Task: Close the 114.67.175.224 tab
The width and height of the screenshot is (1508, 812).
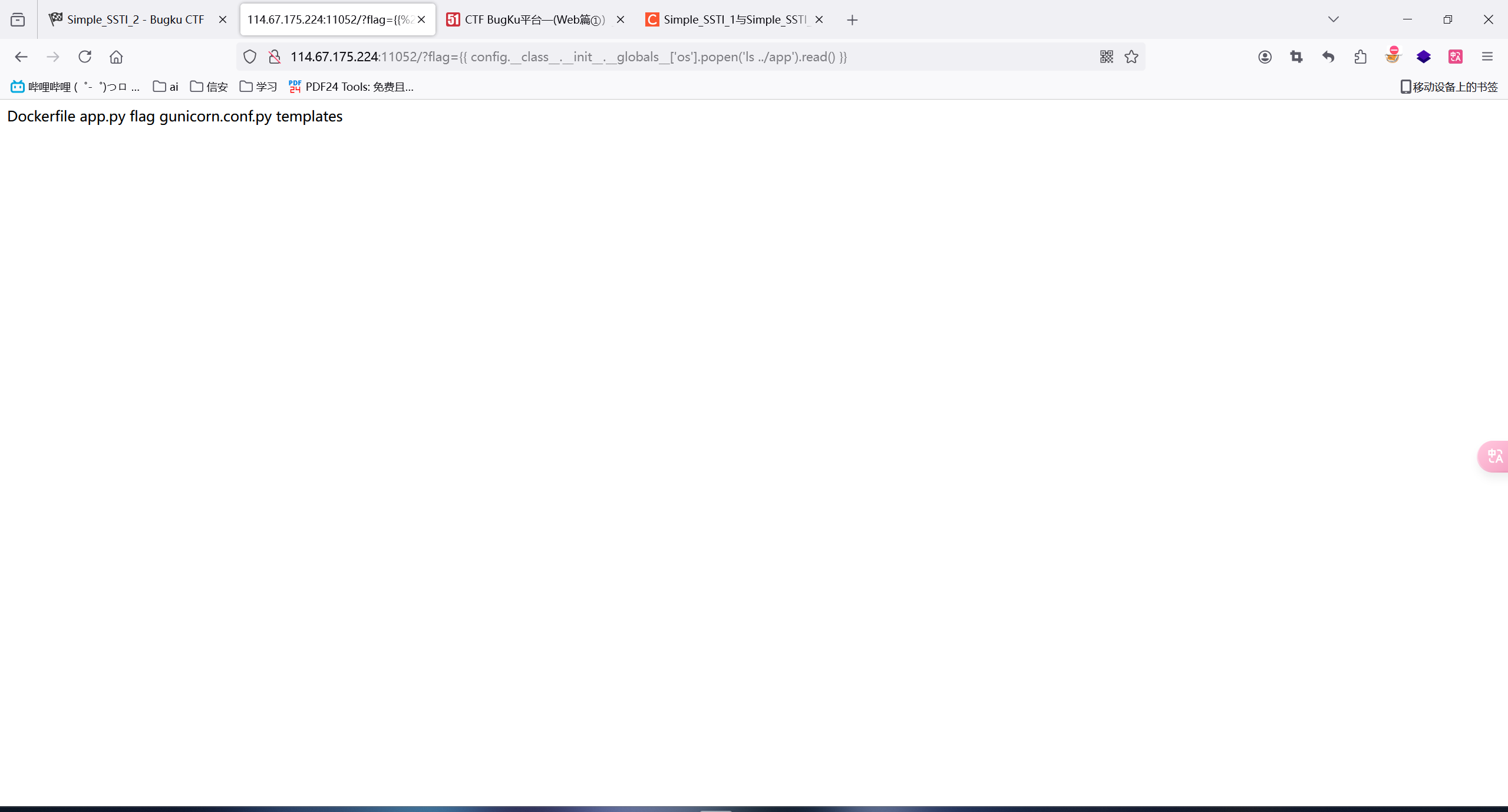Action: tap(421, 19)
